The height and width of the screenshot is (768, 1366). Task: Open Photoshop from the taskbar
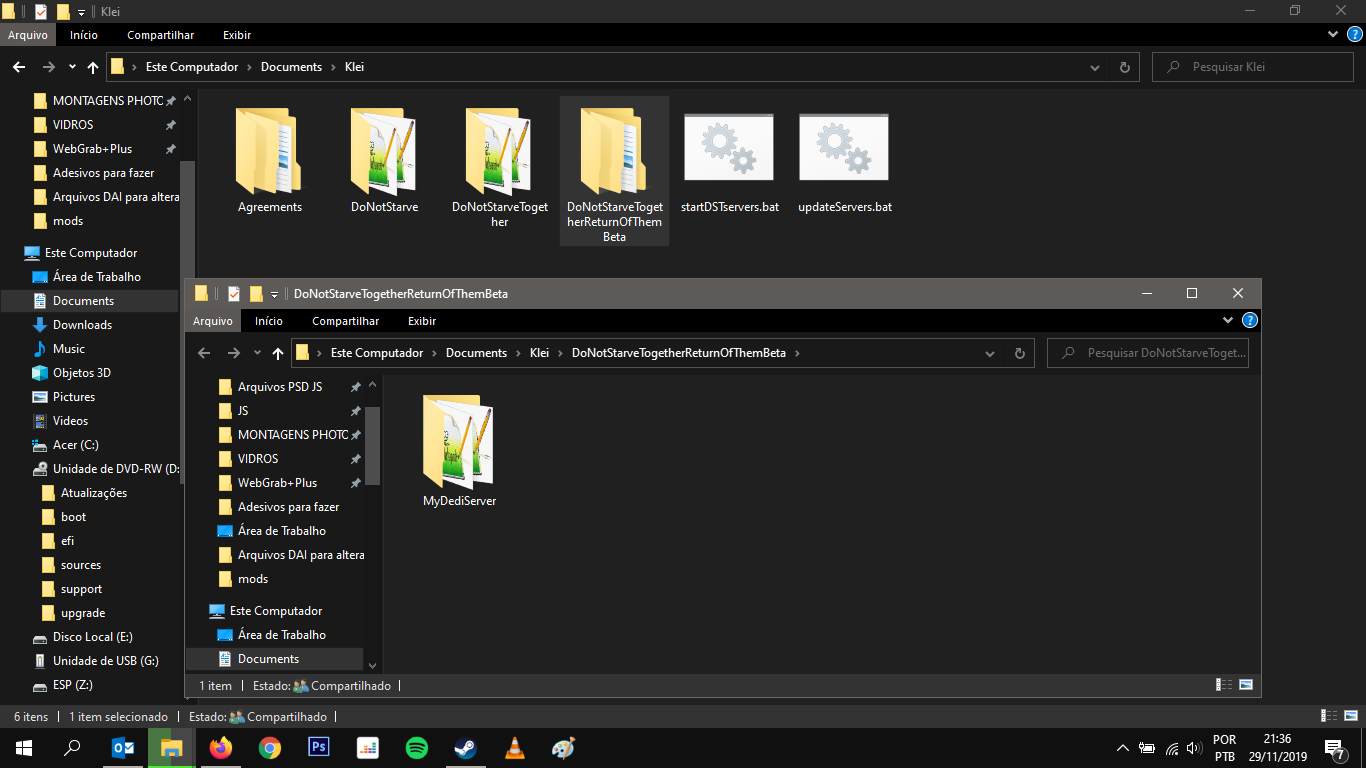point(319,748)
